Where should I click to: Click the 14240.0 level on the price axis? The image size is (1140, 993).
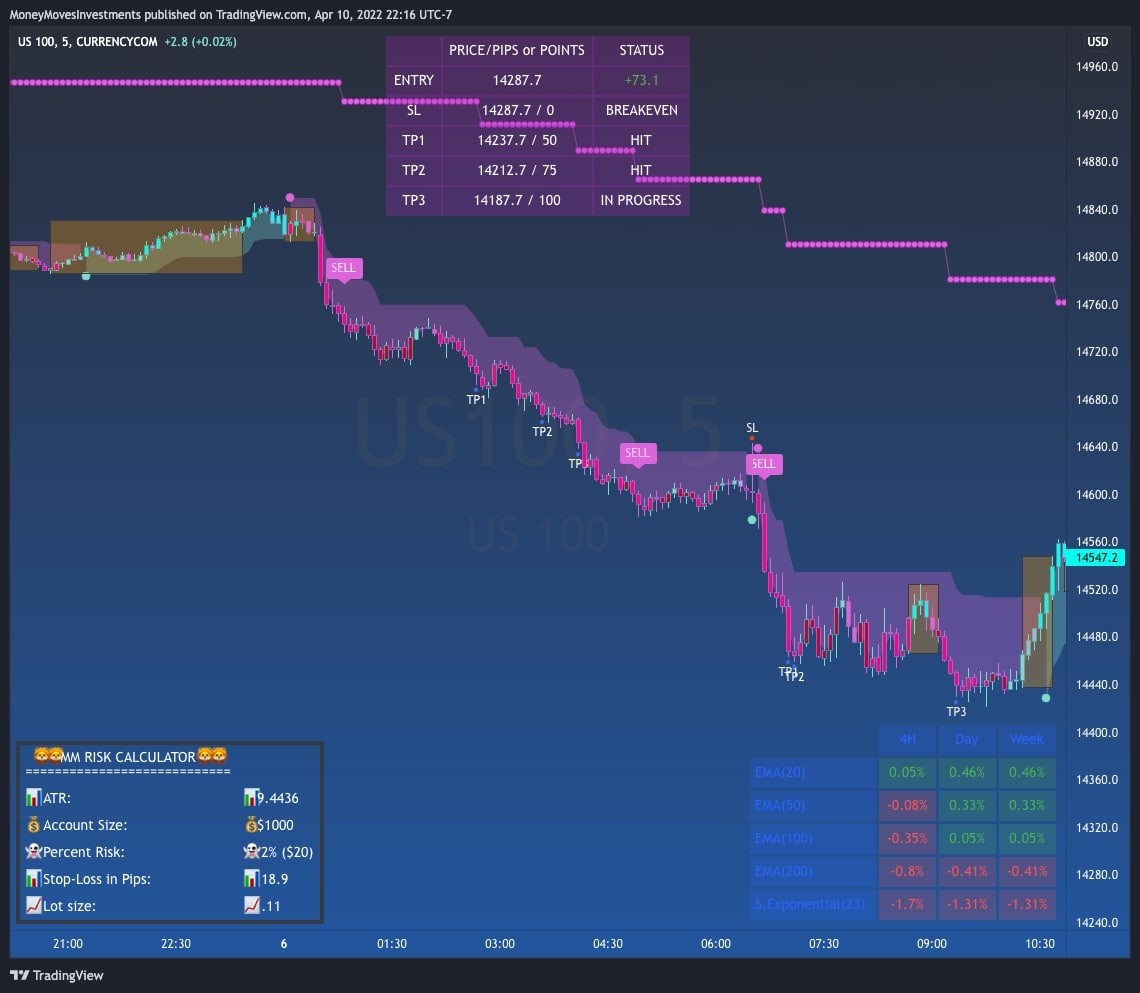1097,922
